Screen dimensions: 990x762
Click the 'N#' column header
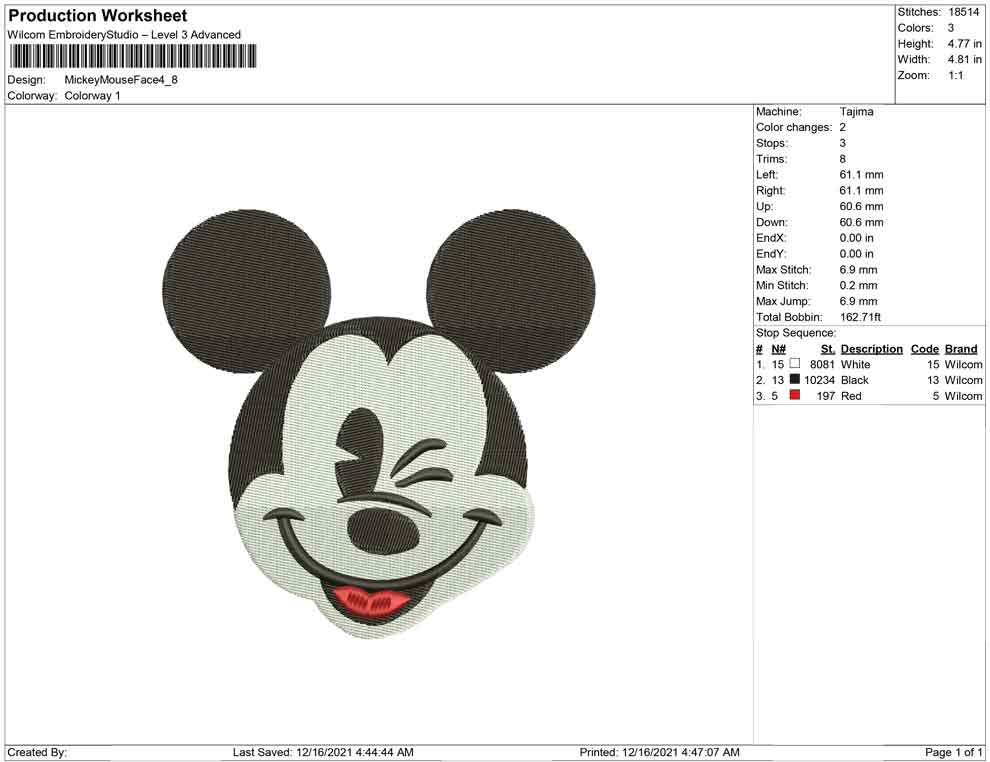(x=778, y=348)
